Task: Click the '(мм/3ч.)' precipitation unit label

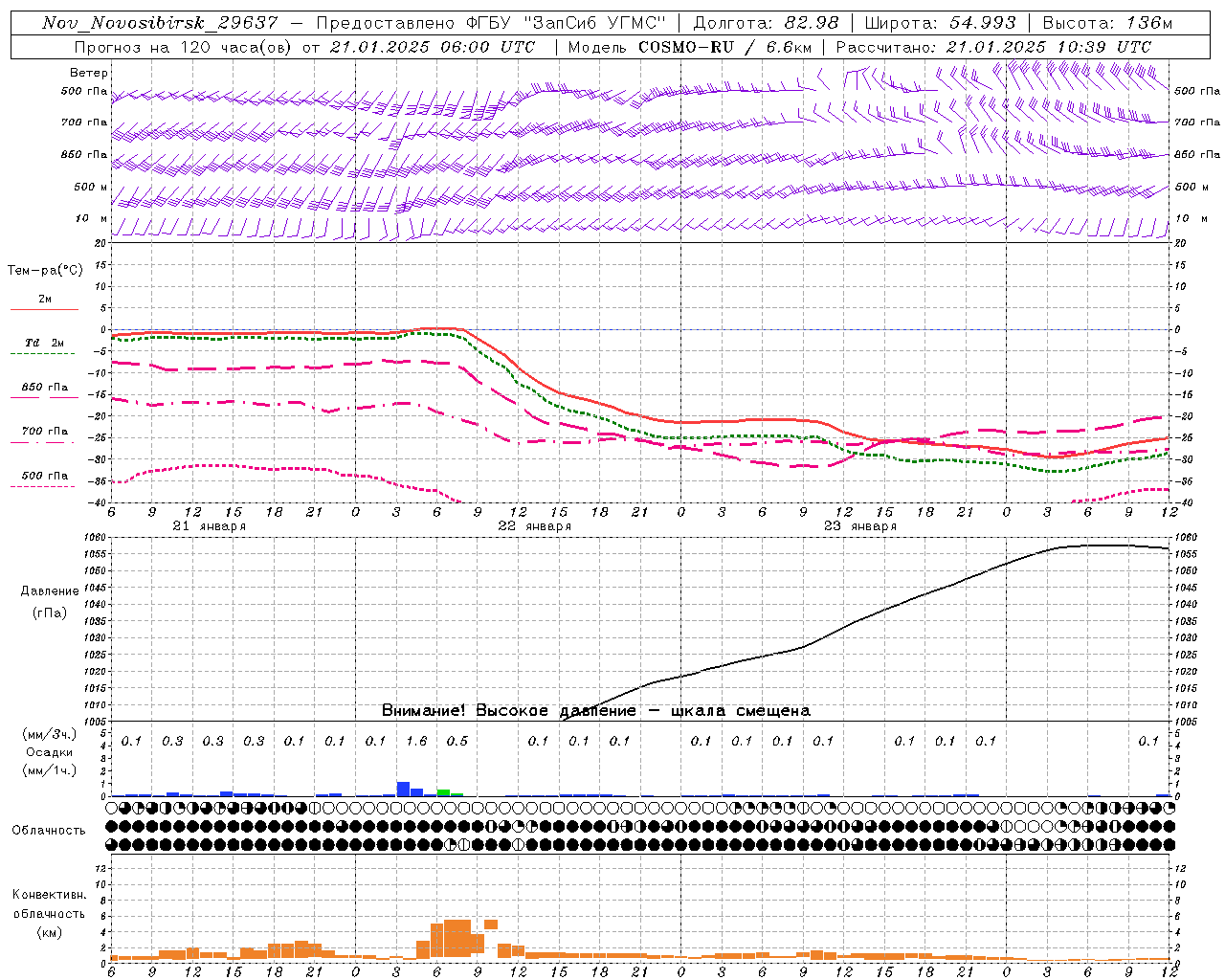Action: point(50,734)
